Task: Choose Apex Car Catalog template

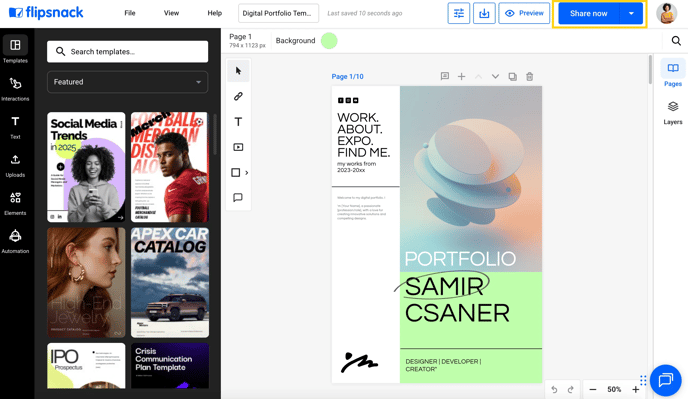Action: (170, 283)
